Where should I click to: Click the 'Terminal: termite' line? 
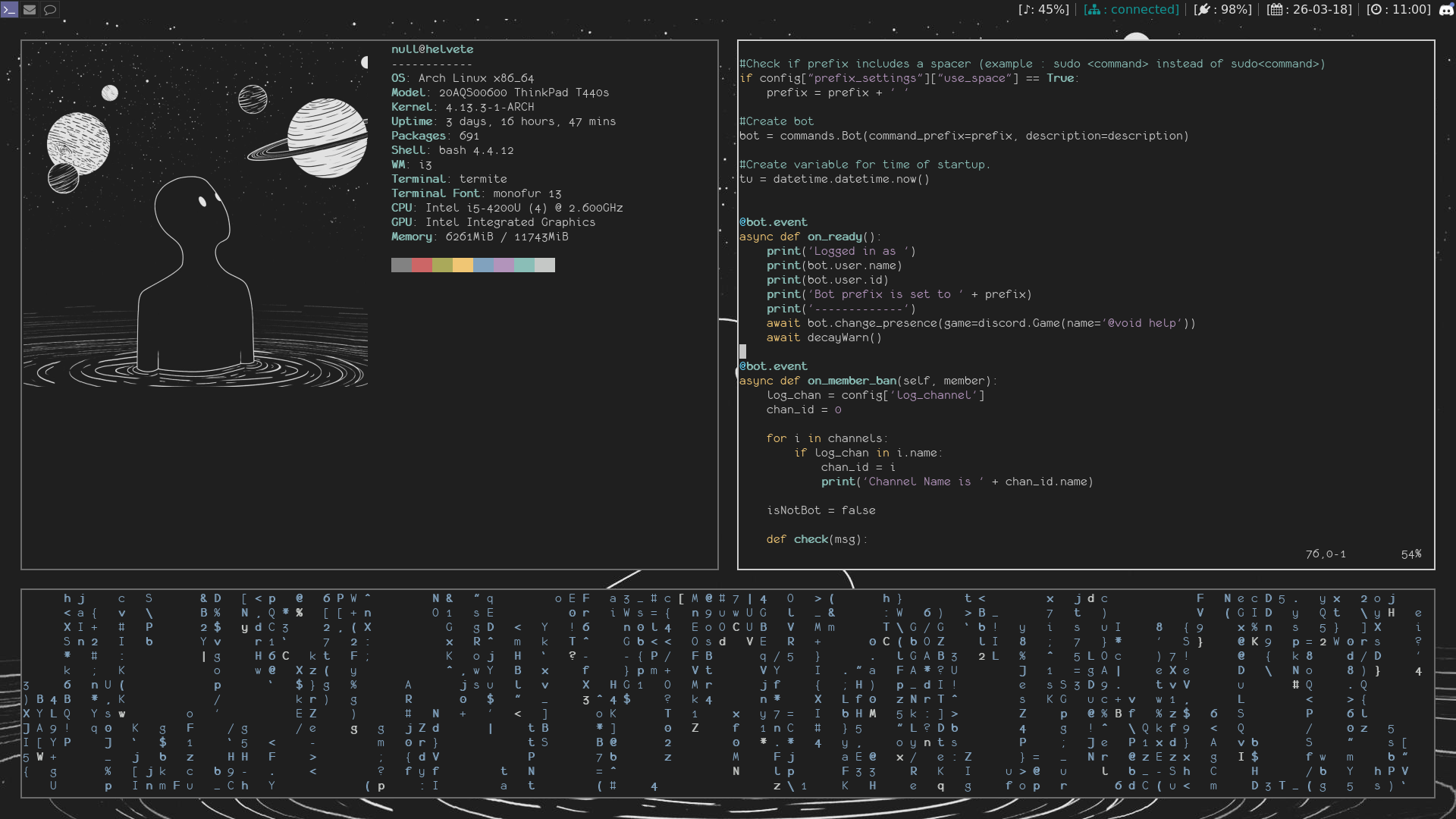click(449, 179)
